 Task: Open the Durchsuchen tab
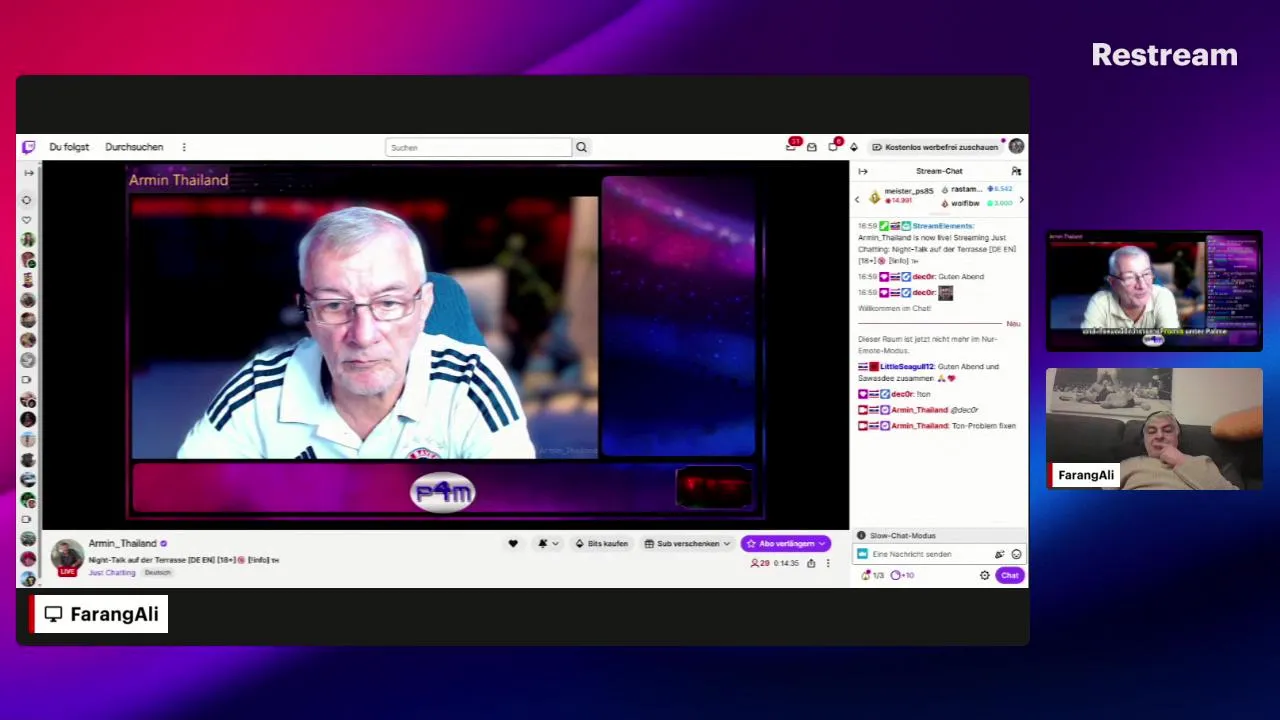coord(134,147)
